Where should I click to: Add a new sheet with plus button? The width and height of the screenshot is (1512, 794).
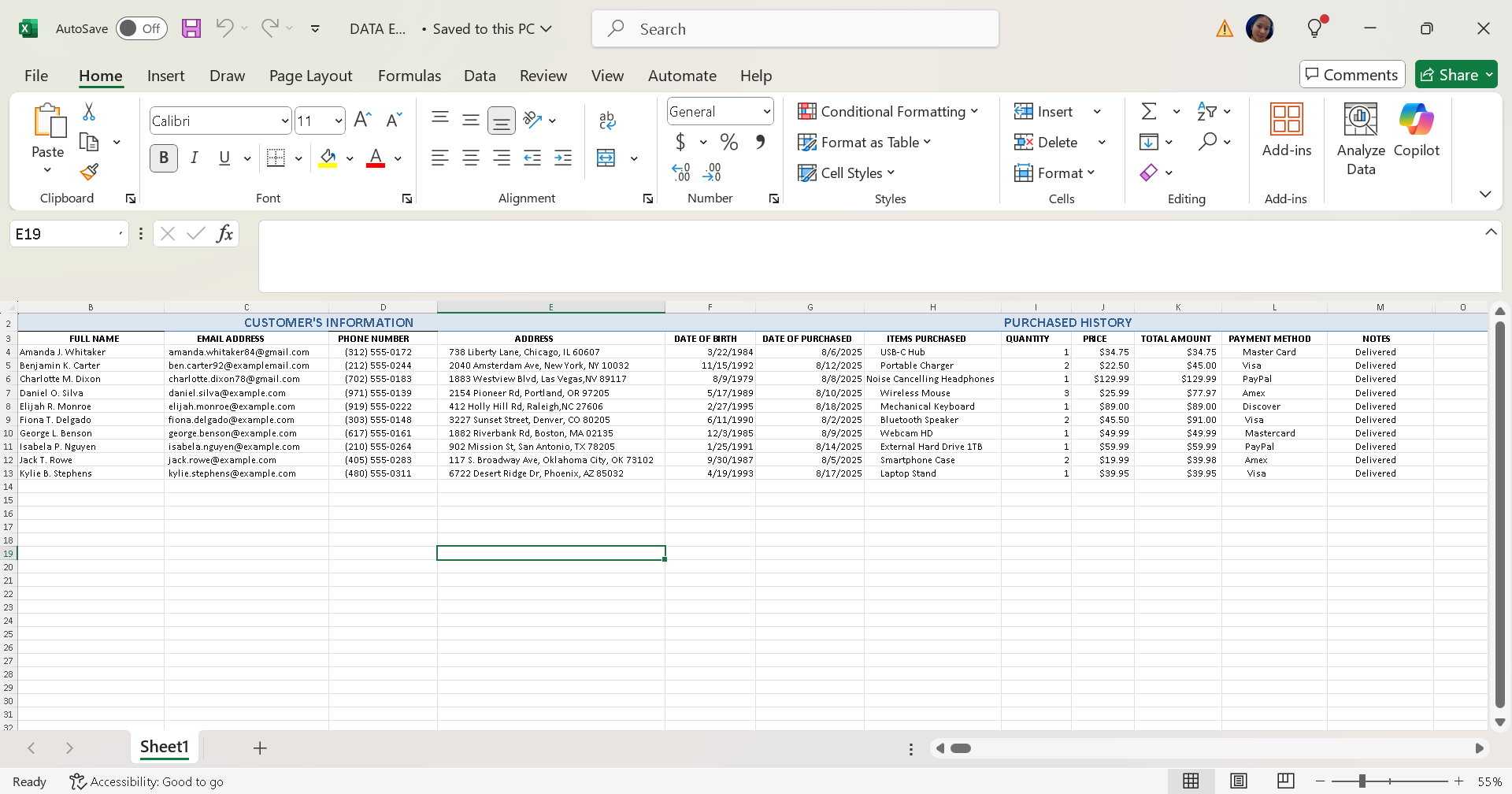tap(260, 748)
